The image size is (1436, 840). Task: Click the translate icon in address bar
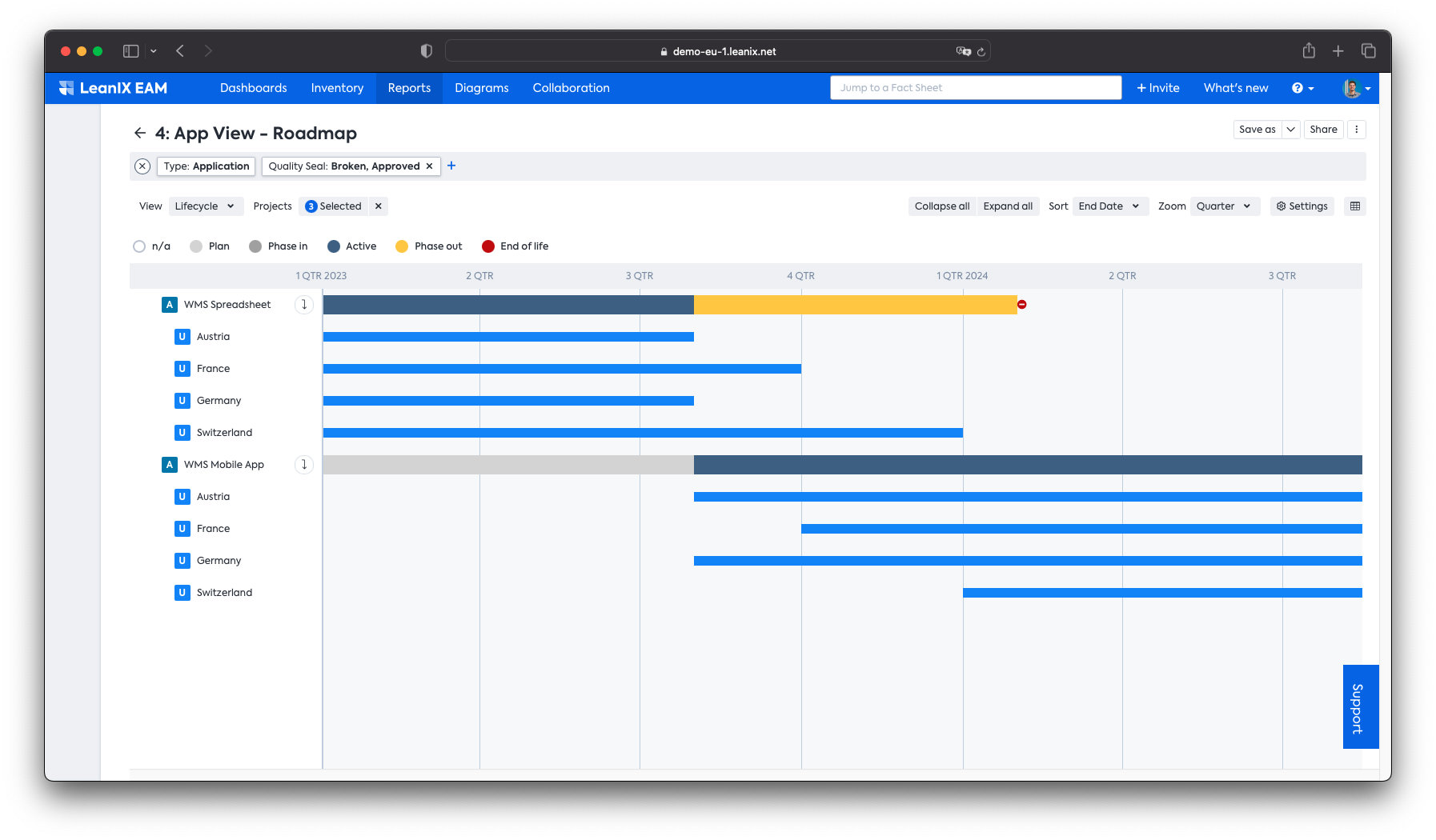[x=964, y=51]
